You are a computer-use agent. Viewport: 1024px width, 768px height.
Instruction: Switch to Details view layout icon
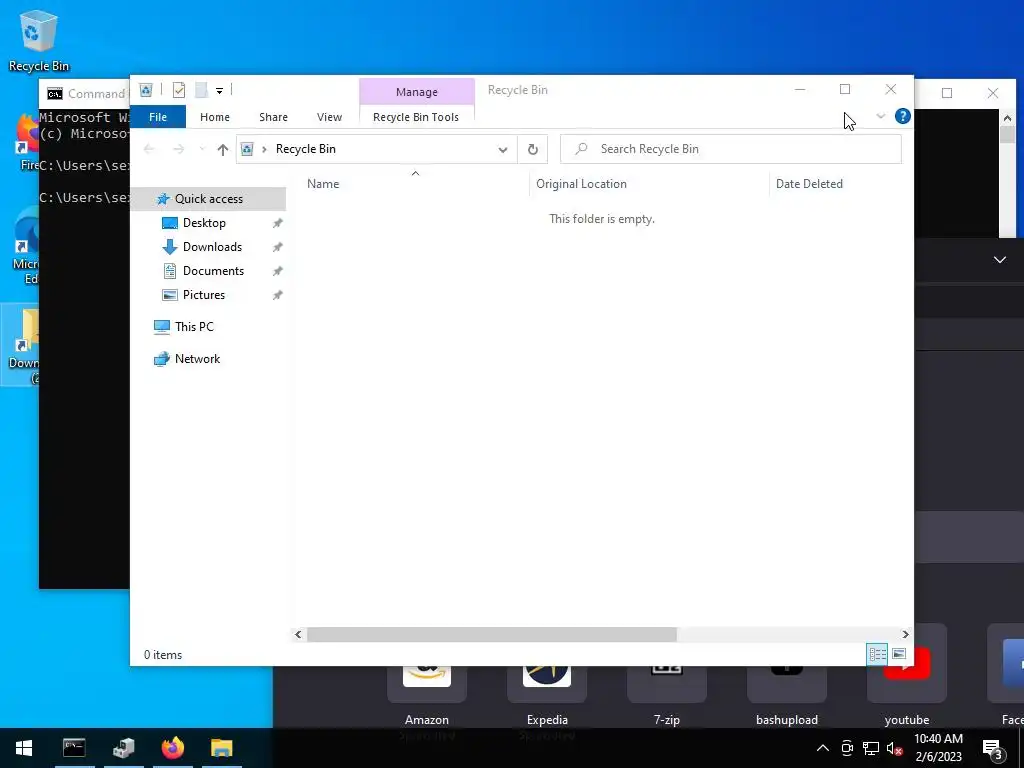pos(877,654)
